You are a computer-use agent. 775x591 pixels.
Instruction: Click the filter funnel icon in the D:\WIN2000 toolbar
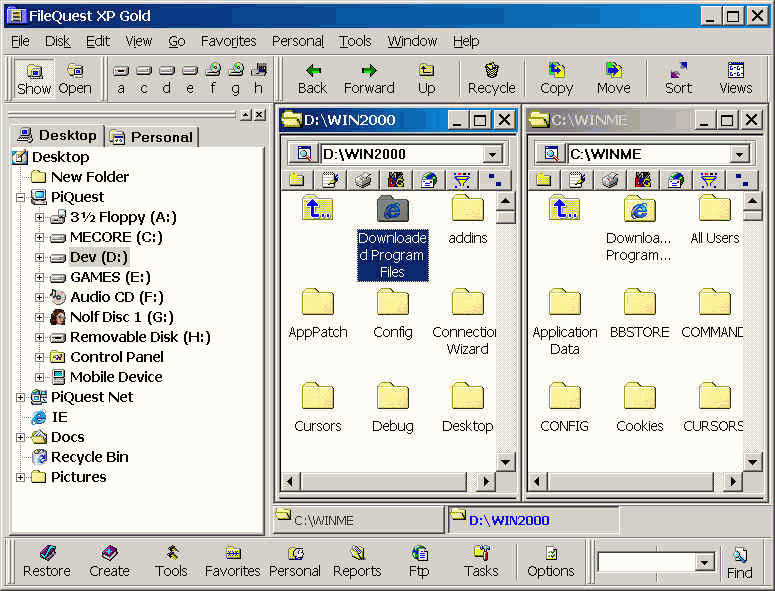pyautogui.click(x=462, y=180)
